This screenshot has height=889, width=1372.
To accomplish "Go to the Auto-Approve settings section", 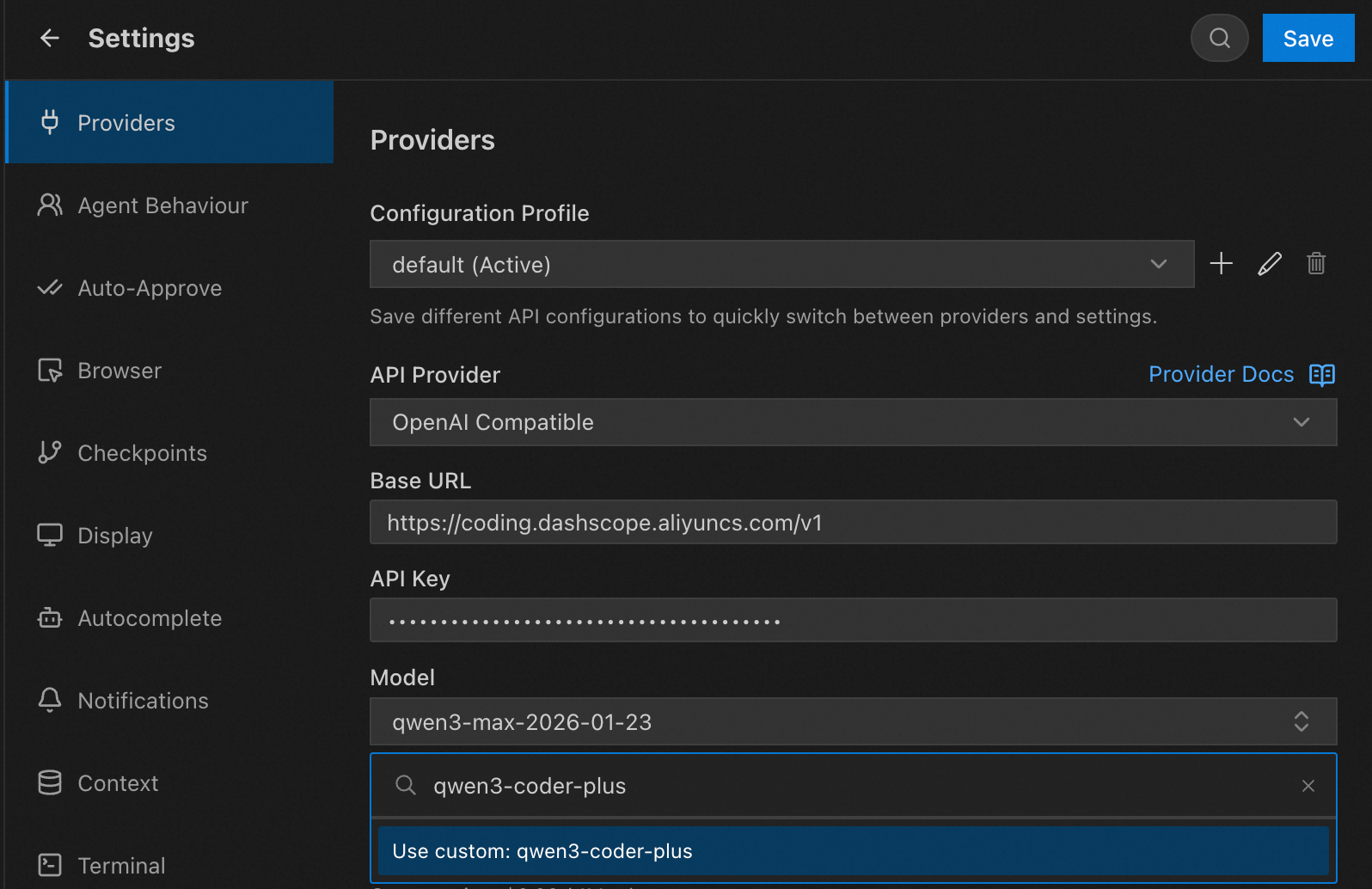I will click(150, 288).
